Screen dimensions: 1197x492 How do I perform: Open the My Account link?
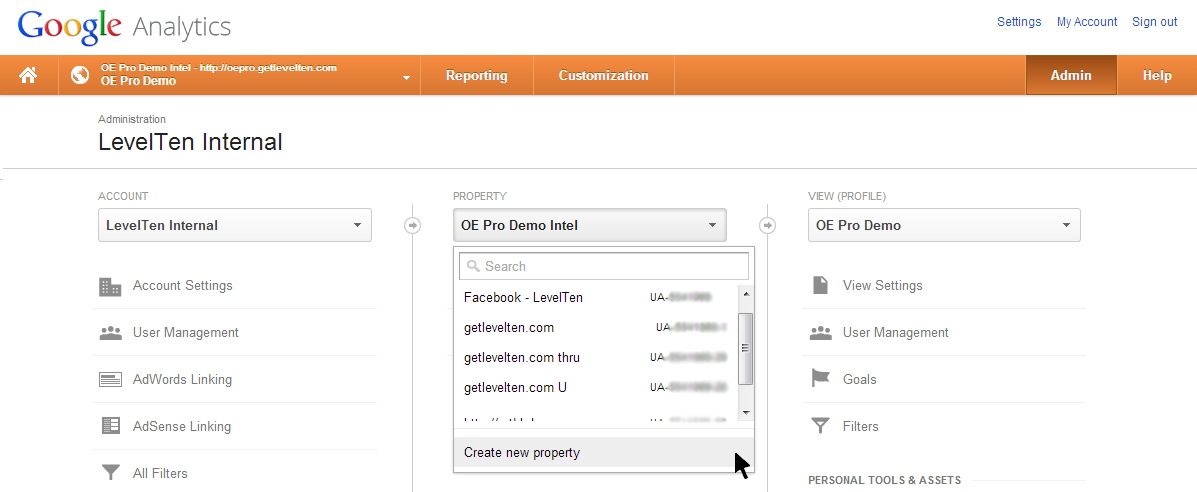tap(1086, 22)
